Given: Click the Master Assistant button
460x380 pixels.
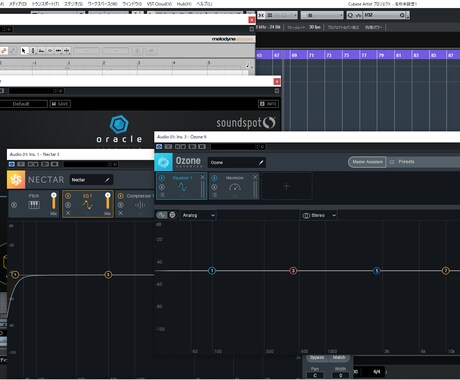Looking at the screenshot, I should pyautogui.click(x=367, y=162).
